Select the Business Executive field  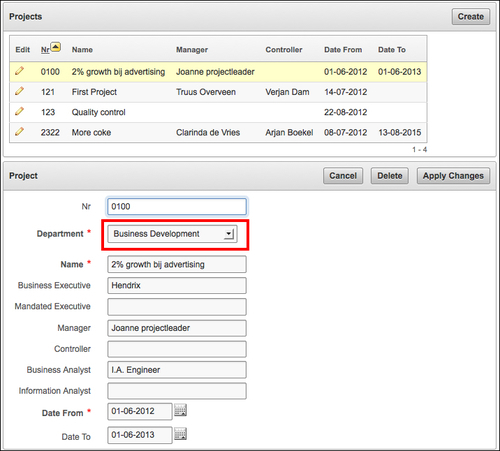177,286
